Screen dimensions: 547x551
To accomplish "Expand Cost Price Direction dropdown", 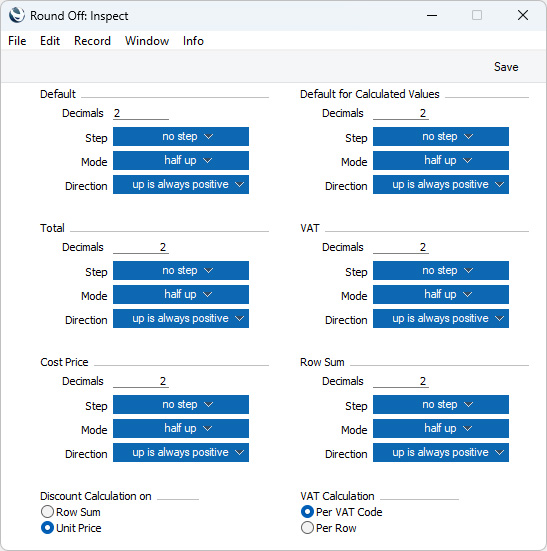I will coord(181,452).
